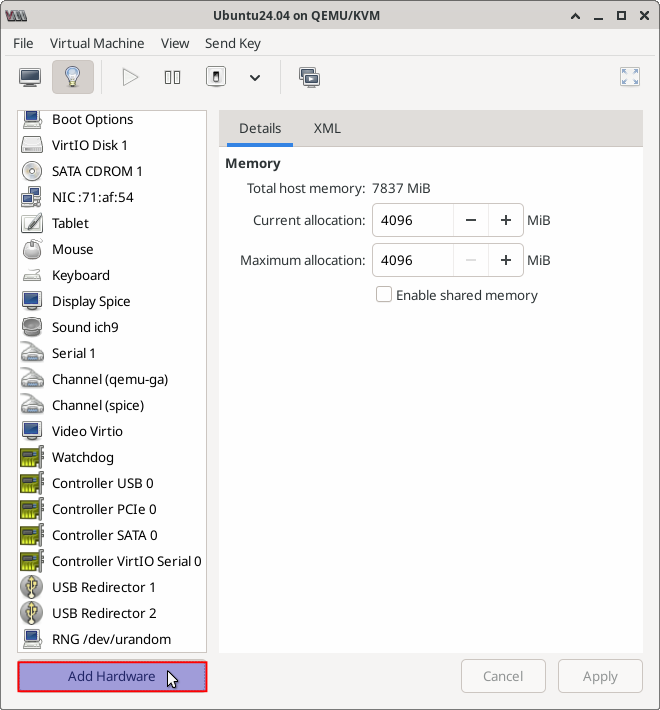This screenshot has width=660, height=710.
Task: Increase current allocation with plus button
Action: point(506,220)
